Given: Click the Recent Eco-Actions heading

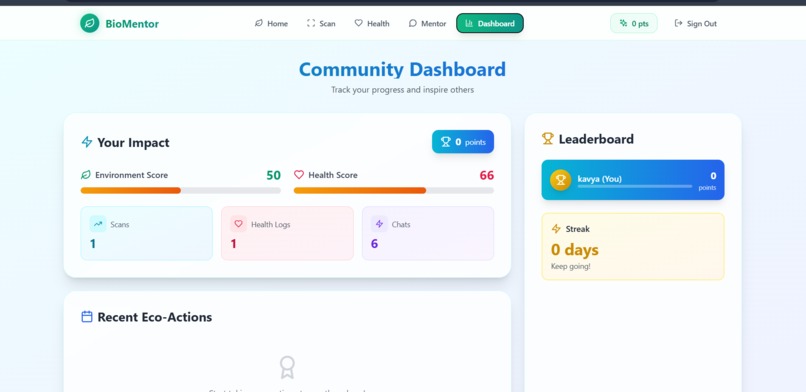Looking at the screenshot, I should pyautogui.click(x=155, y=317).
